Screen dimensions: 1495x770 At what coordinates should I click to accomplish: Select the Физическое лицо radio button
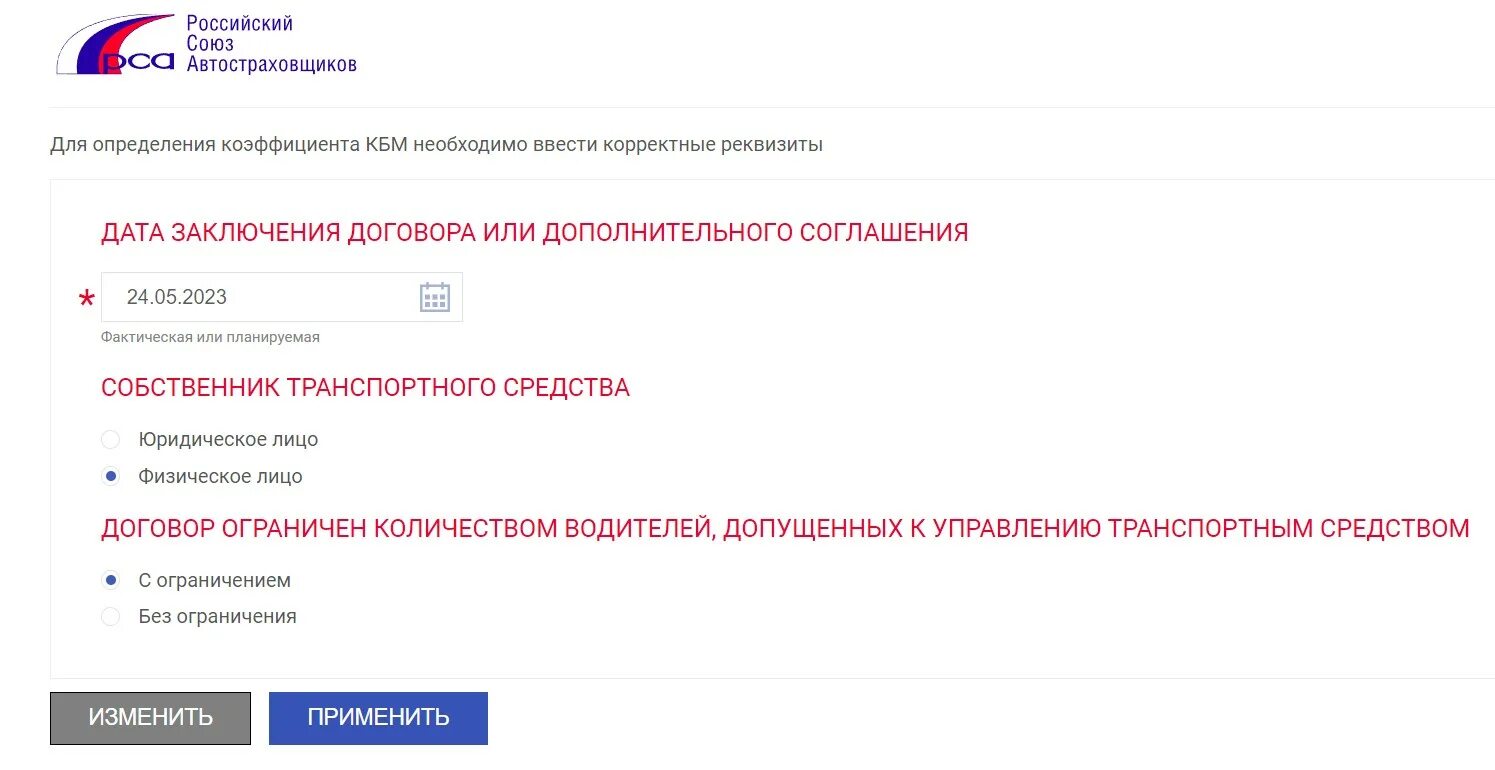click(x=111, y=476)
